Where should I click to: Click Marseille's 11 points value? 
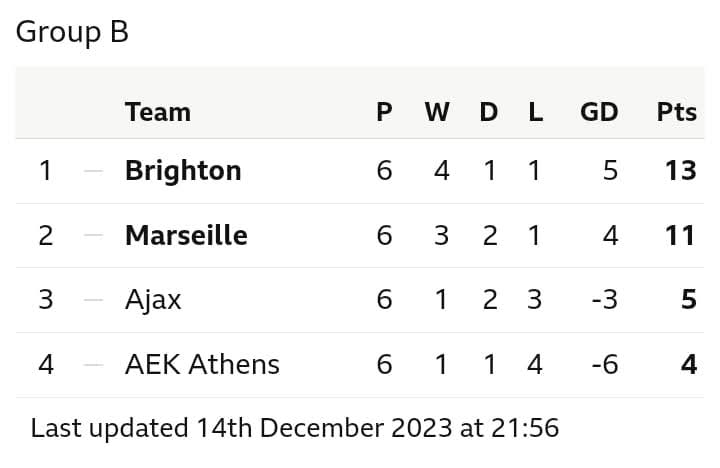[x=681, y=236]
